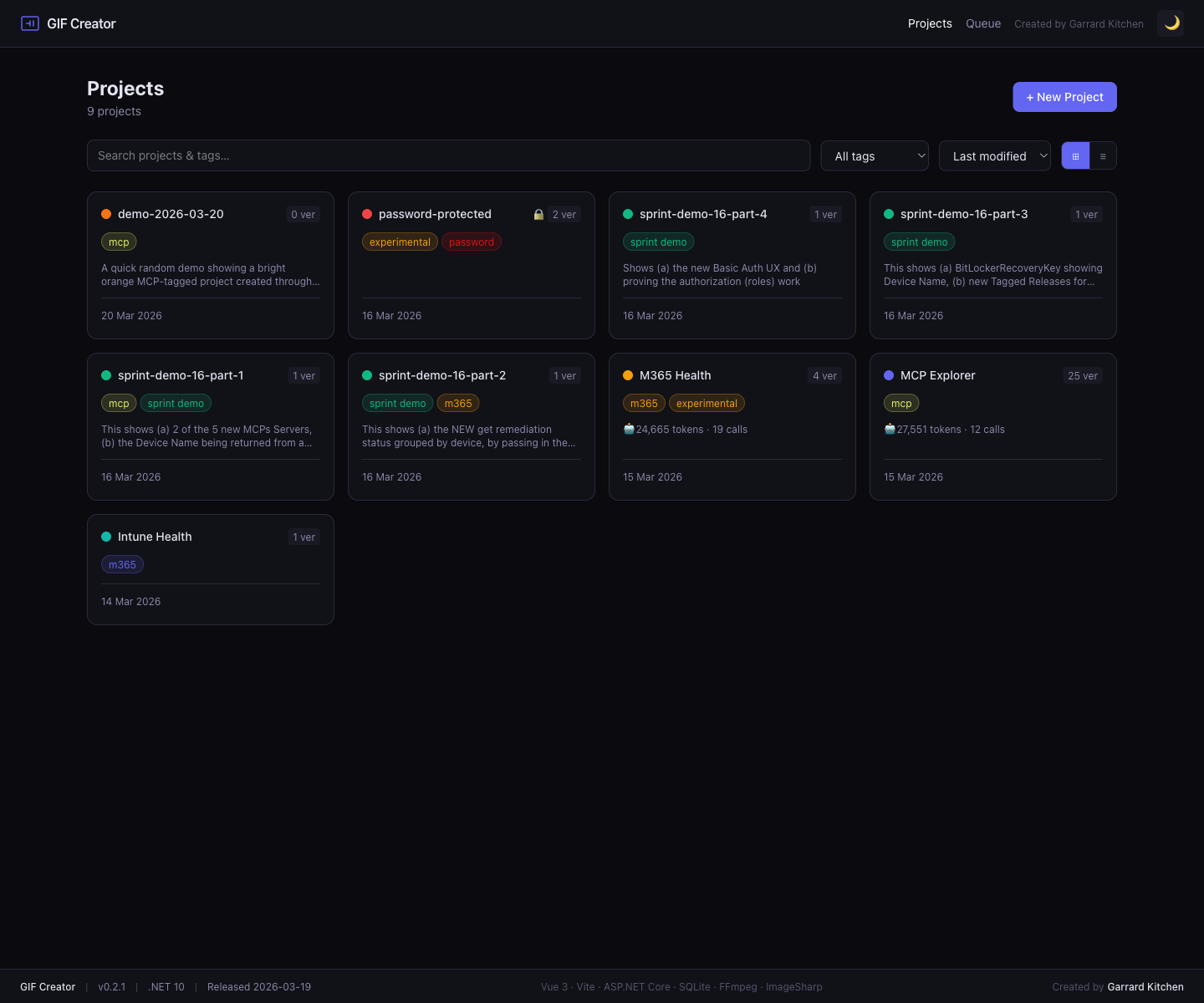
Task: Click the token icon on M365 Health card
Action: coord(629,429)
